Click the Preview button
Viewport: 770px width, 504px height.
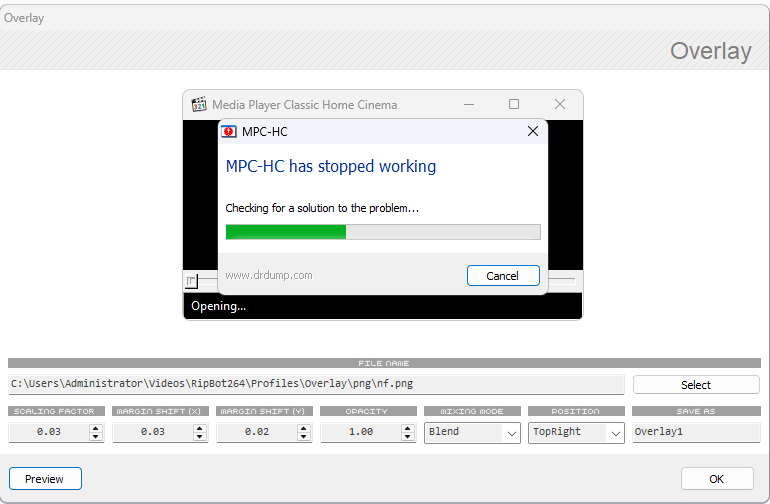tap(45, 478)
